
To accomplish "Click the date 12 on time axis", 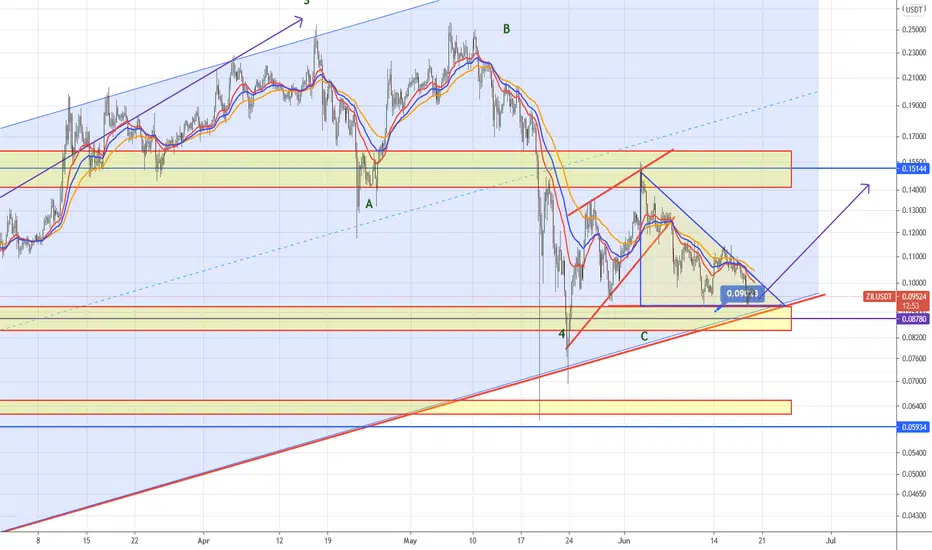I will [279, 541].
